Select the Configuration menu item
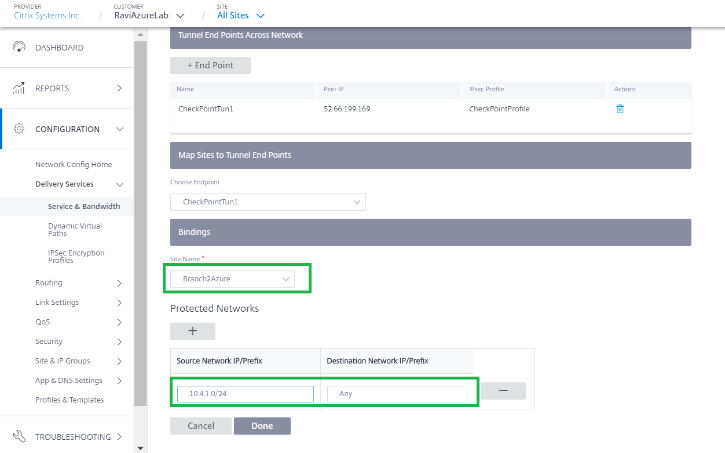The image size is (725, 453). coord(68,129)
